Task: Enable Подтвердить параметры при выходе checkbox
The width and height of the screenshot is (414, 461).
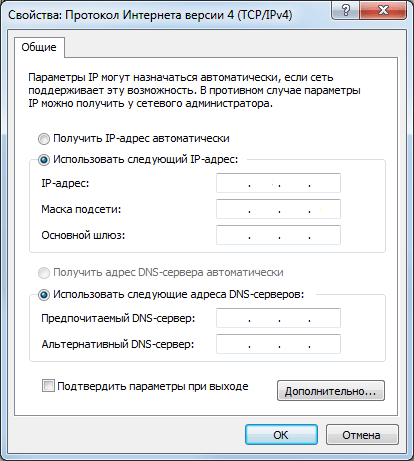Action: click(48, 386)
